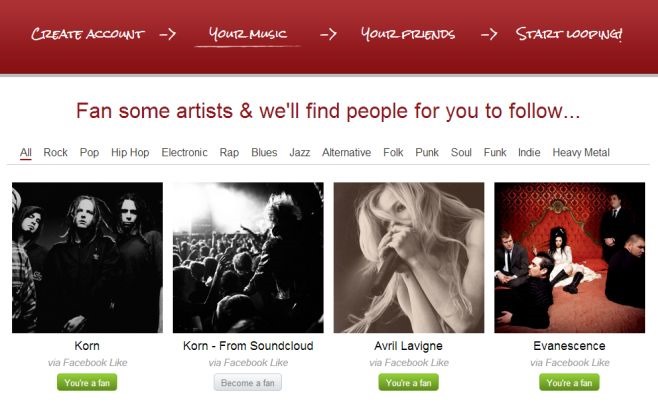
Task: Jump to the Start looping step
Action: coord(568,34)
